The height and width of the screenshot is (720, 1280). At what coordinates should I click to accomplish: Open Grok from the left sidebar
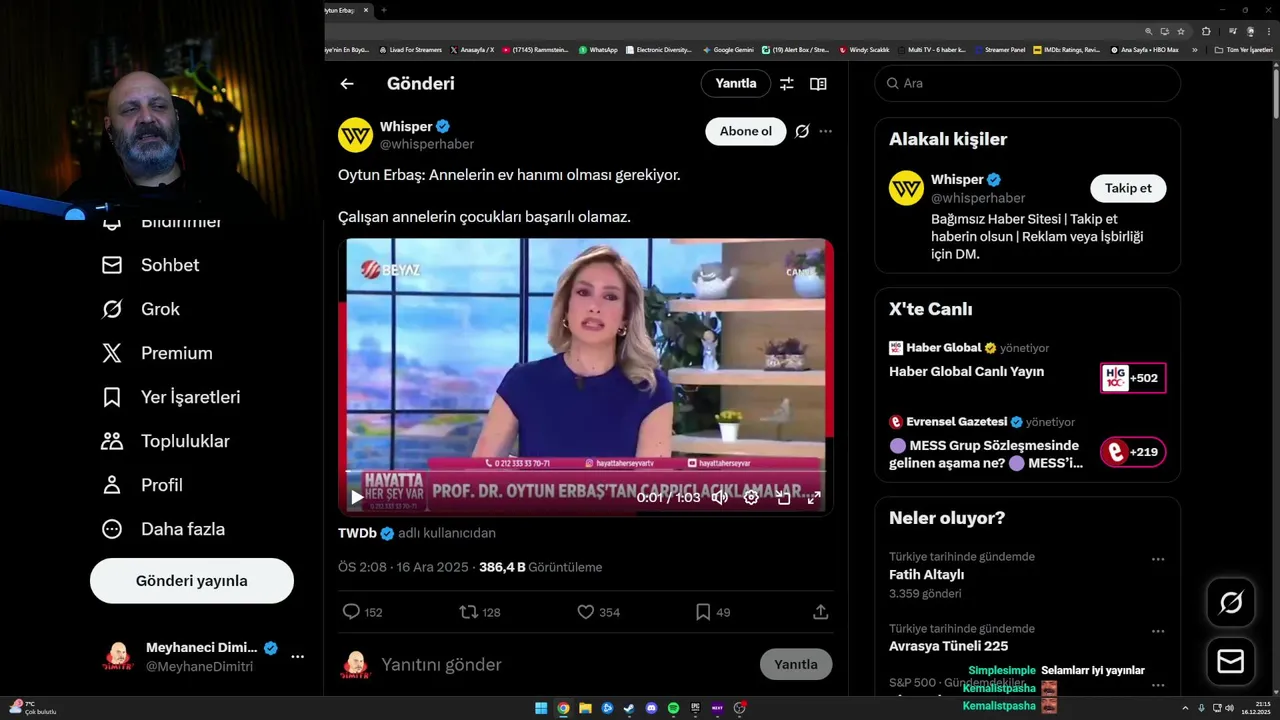(141, 309)
